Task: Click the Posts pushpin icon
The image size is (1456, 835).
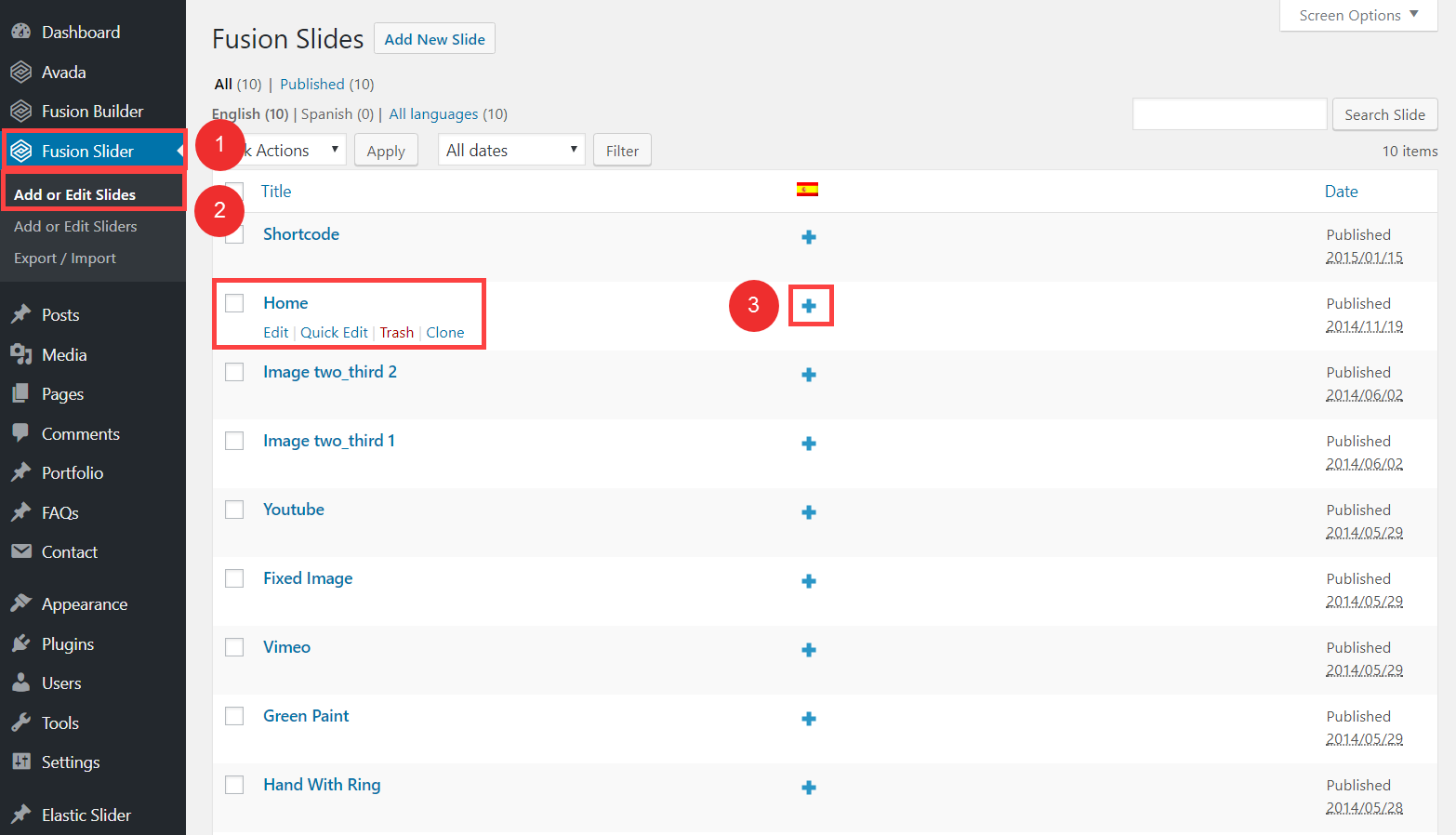Action: 20,314
